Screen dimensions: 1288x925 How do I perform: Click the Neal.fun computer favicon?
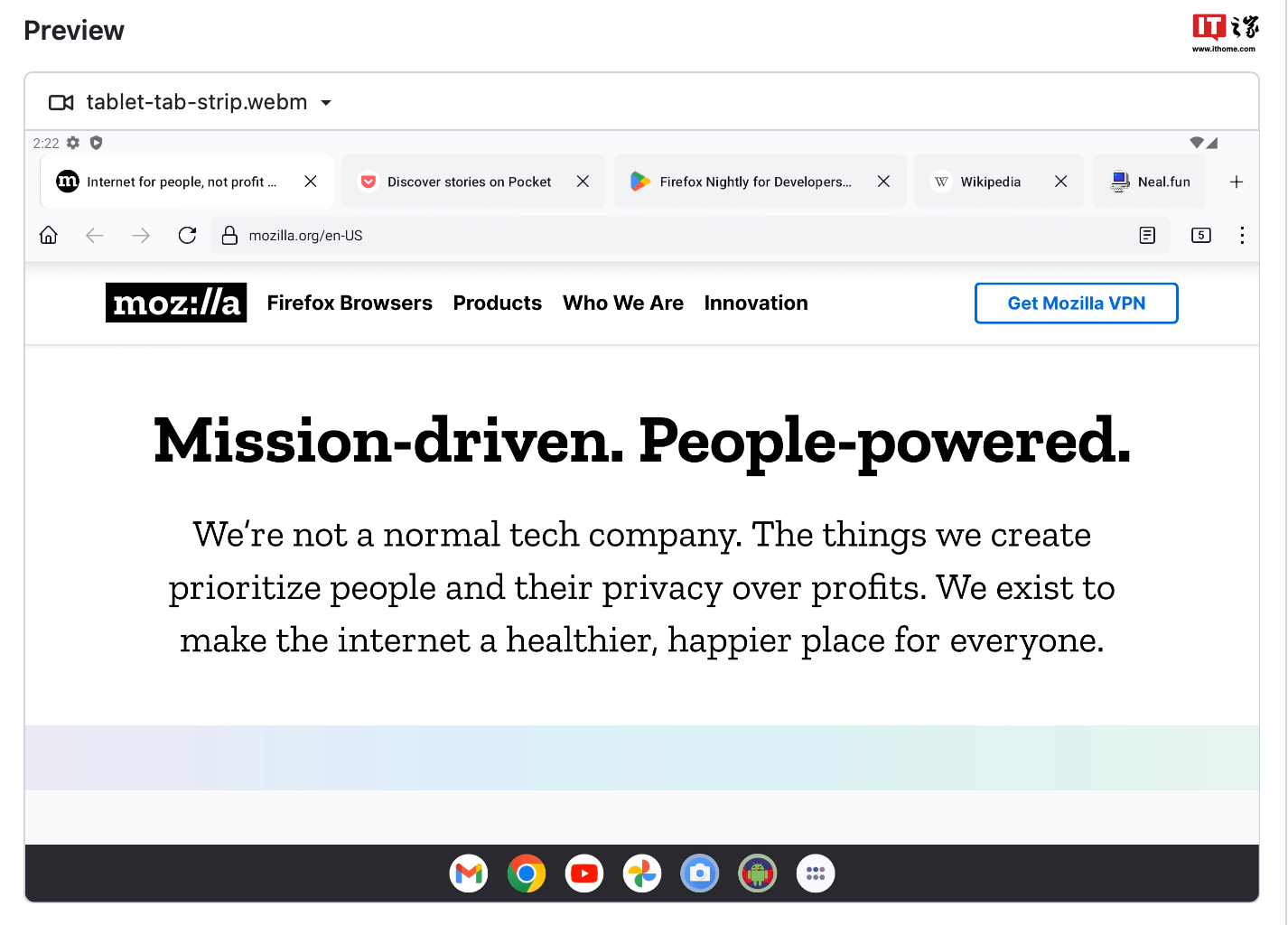(1120, 182)
